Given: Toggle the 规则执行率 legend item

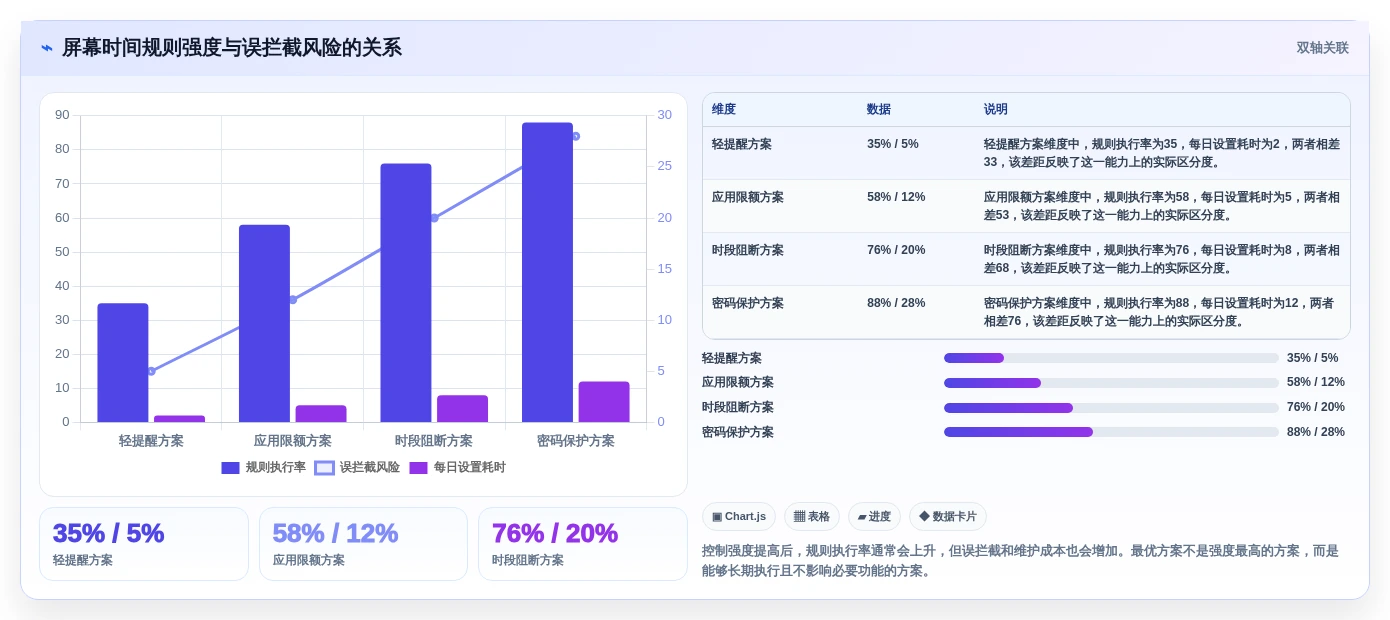Looking at the screenshot, I should coord(264,467).
